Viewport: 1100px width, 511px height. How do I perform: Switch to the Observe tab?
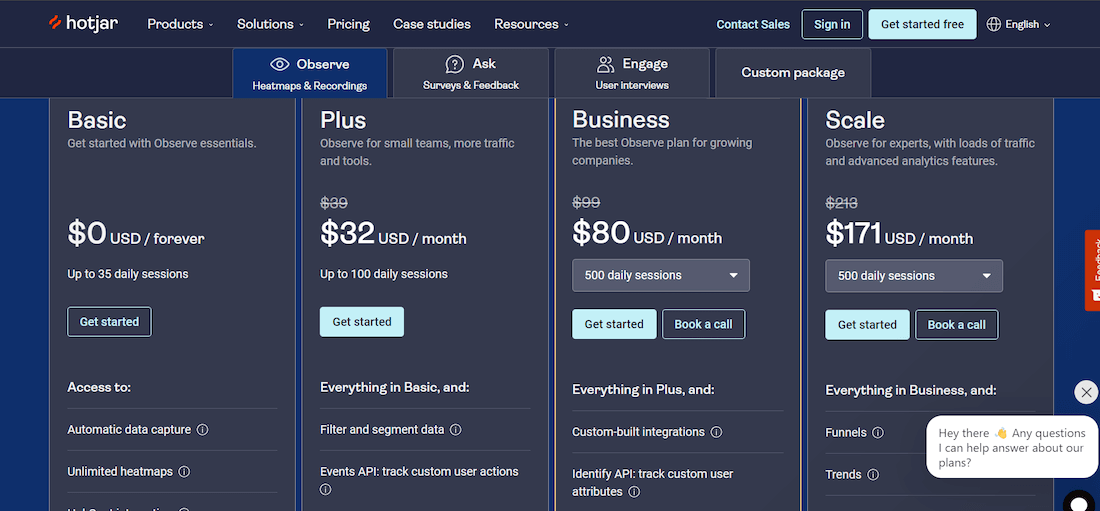pyautogui.click(x=309, y=73)
